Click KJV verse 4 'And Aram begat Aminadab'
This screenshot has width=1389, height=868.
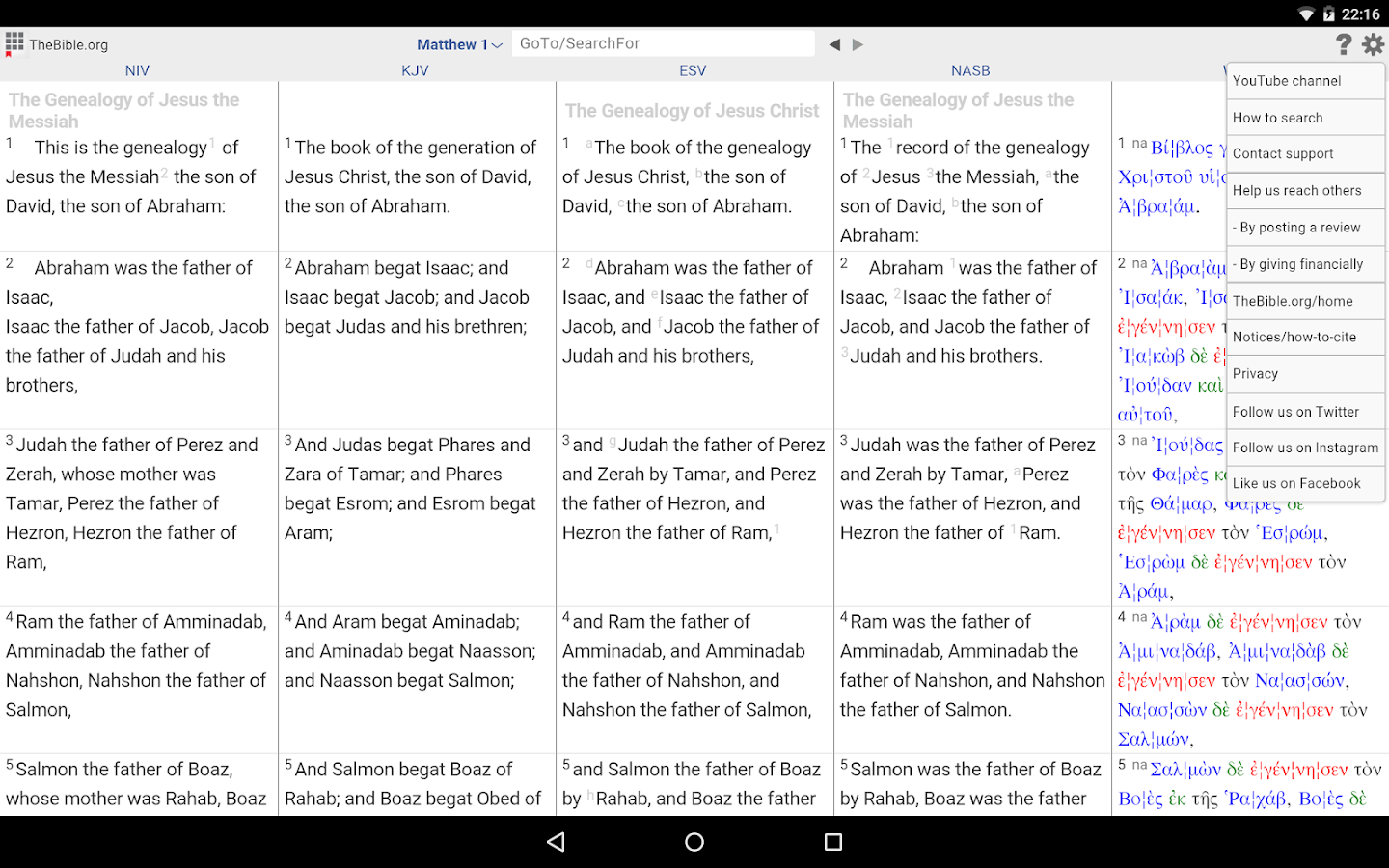click(x=407, y=622)
